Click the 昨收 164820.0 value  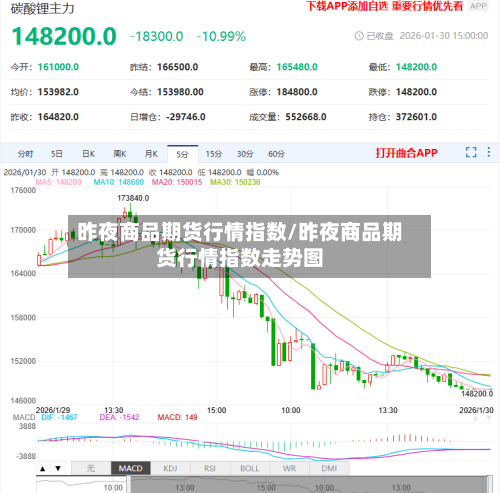coord(58,117)
